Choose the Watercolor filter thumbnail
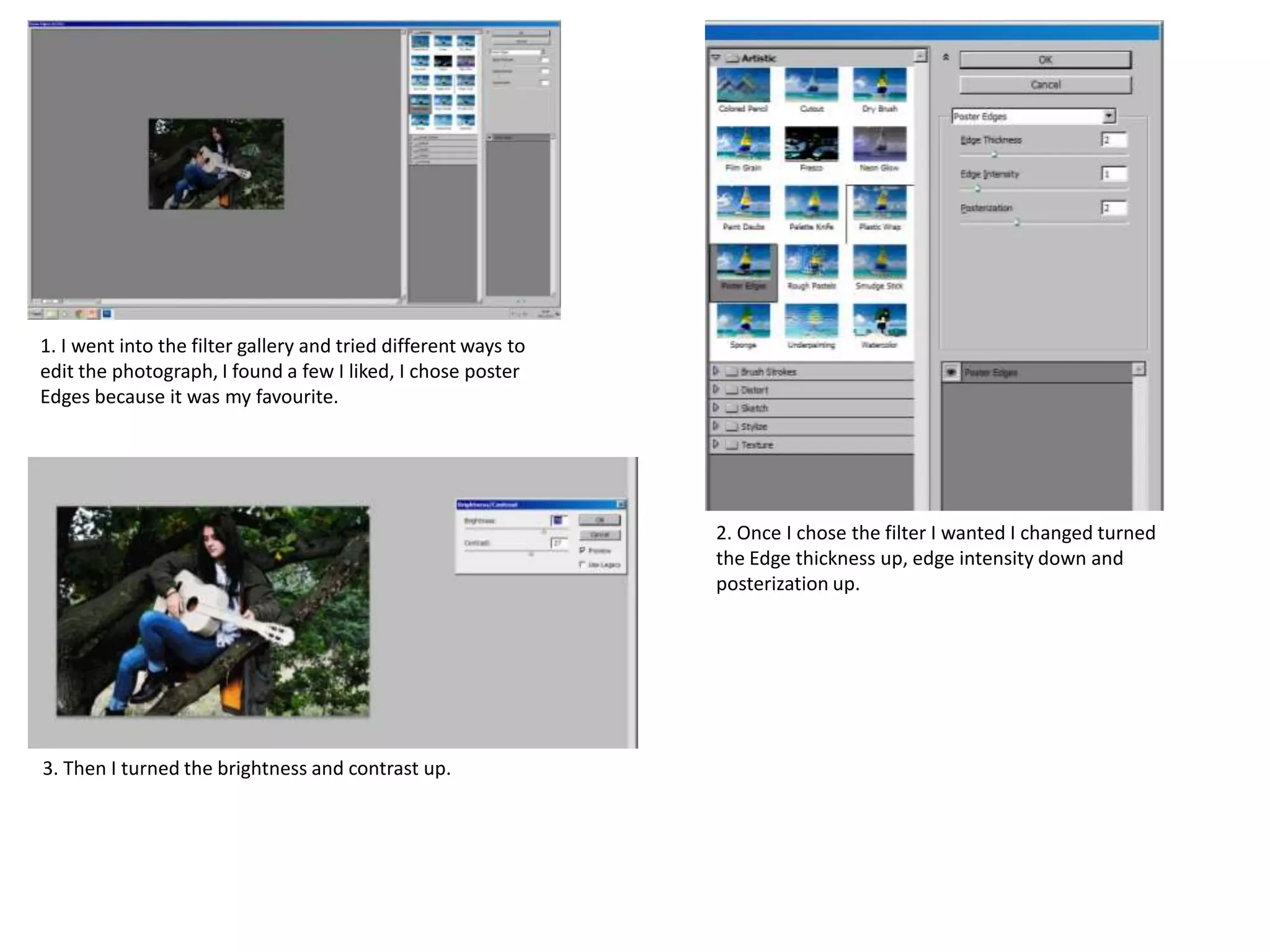This screenshot has height=952, width=1270. 879,321
